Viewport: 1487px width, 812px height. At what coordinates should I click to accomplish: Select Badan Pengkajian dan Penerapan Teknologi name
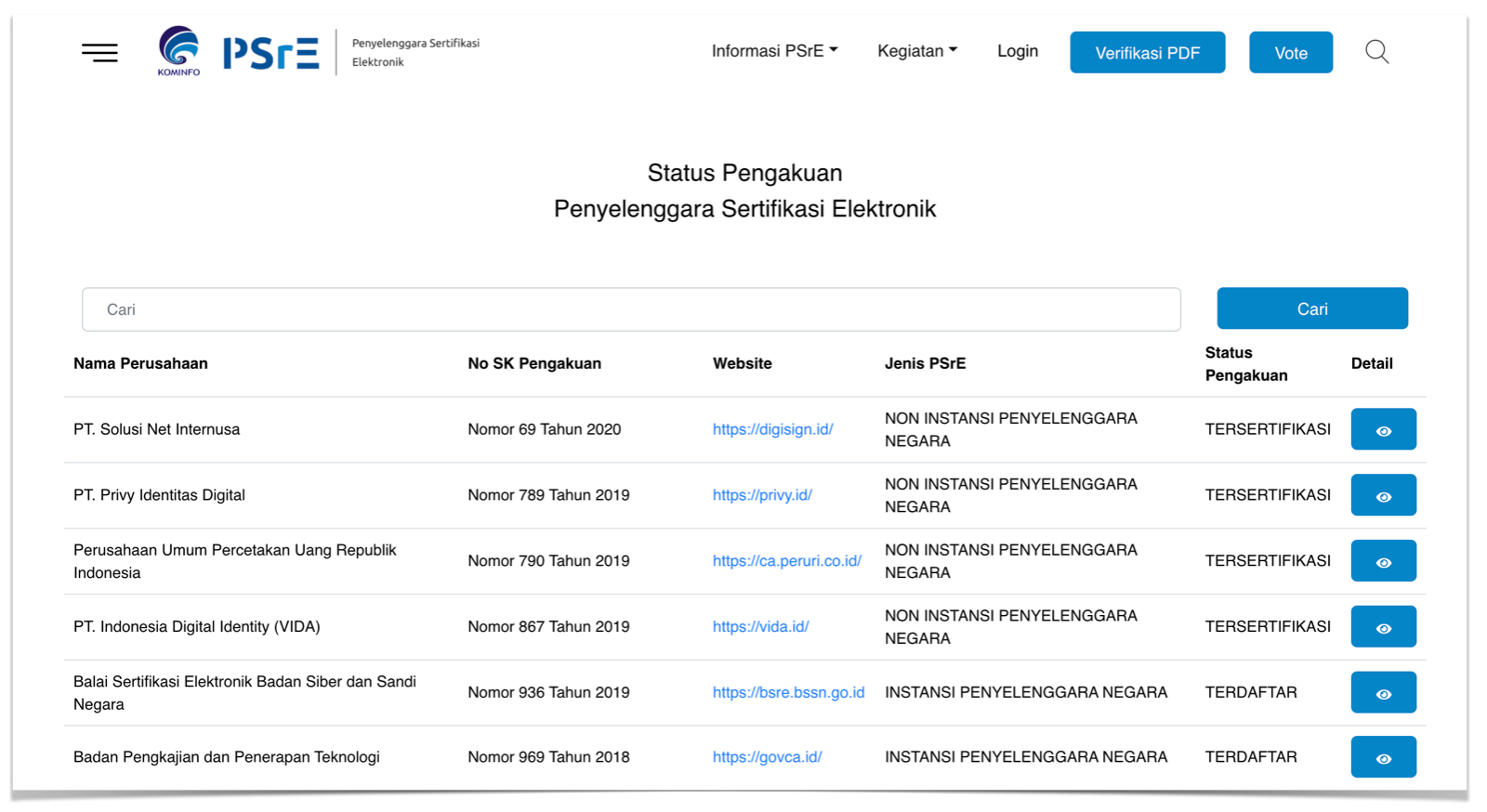click(x=227, y=757)
